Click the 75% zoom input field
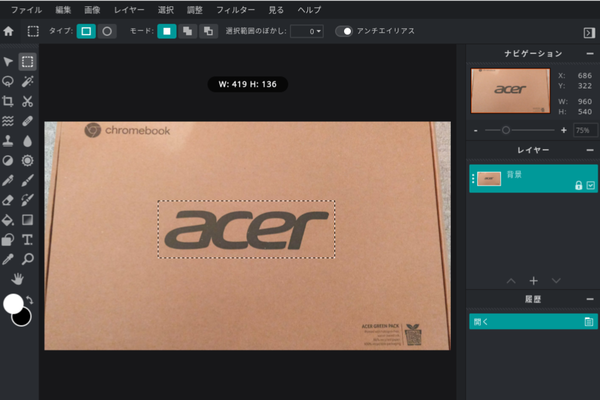Image resolution: width=600 pixels, height=400 pixels. coord(585,131)
